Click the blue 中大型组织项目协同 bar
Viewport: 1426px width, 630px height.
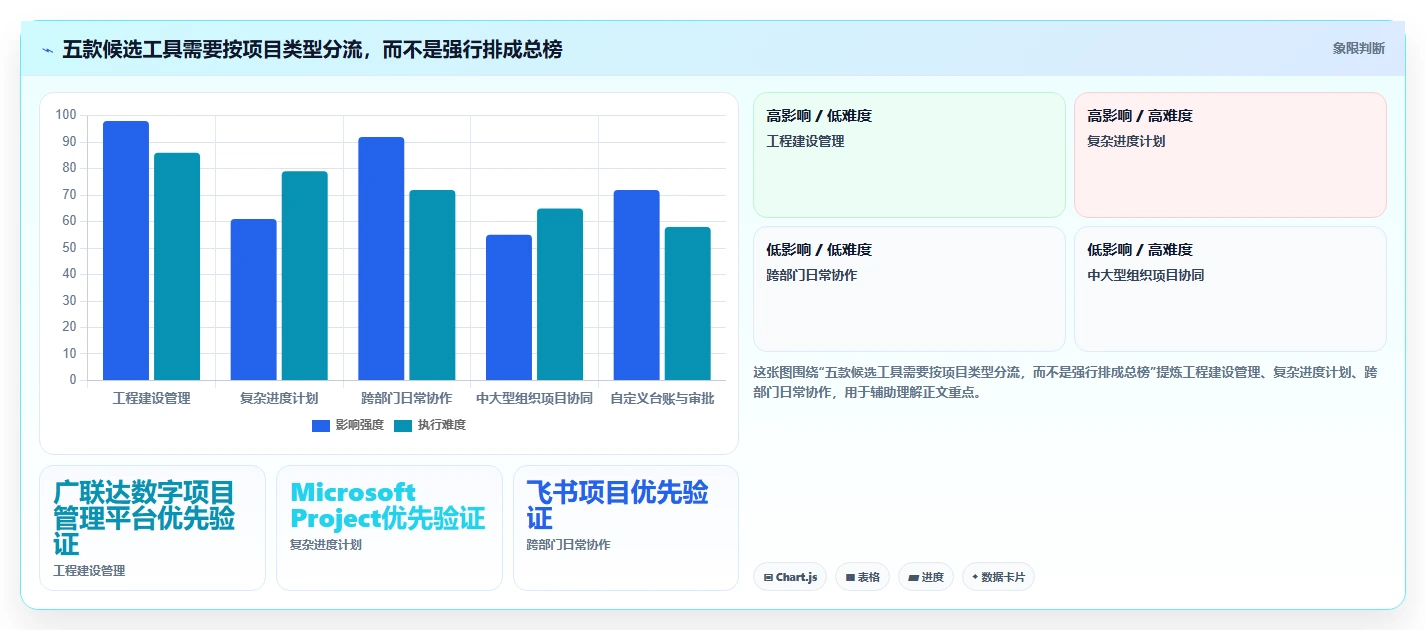pos(509,308)
